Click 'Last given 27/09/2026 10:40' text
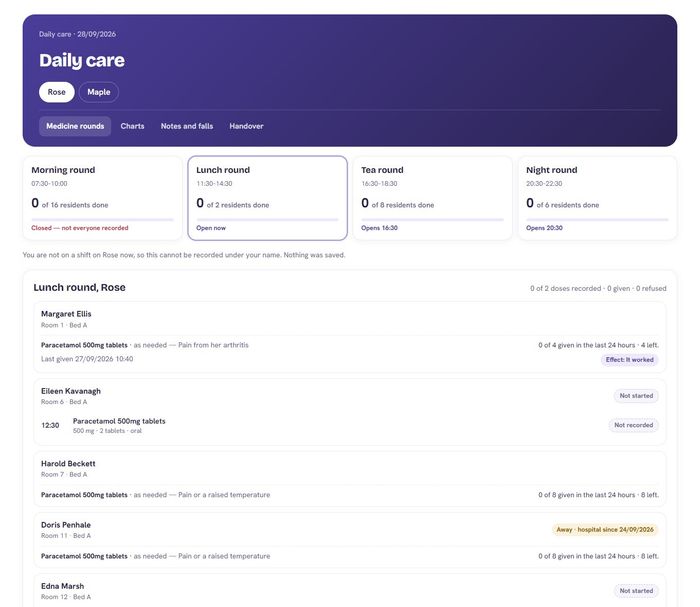The width and height of the screenshot is (700, 607). tap(87, 359)
